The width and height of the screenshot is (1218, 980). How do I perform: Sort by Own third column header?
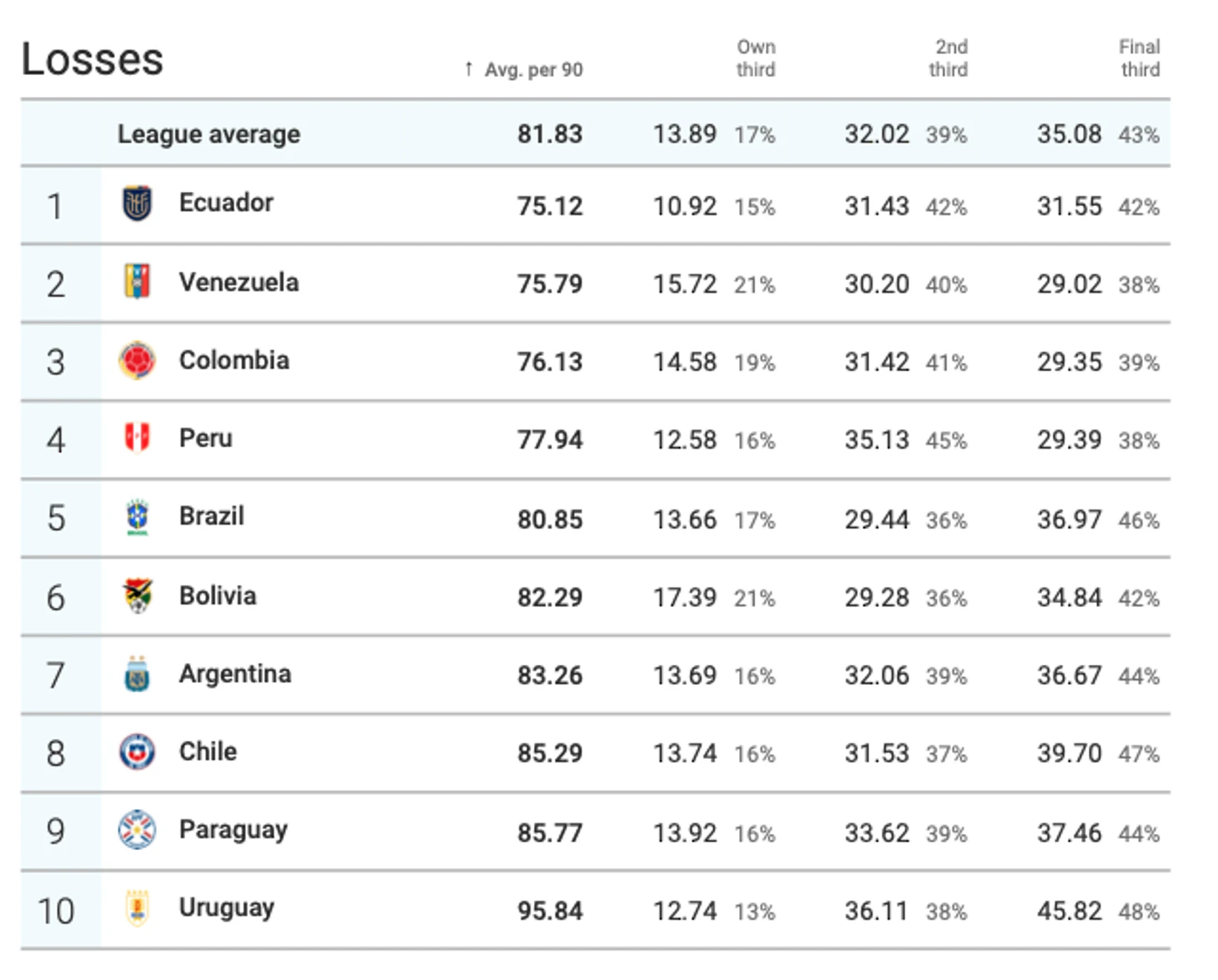755,58
